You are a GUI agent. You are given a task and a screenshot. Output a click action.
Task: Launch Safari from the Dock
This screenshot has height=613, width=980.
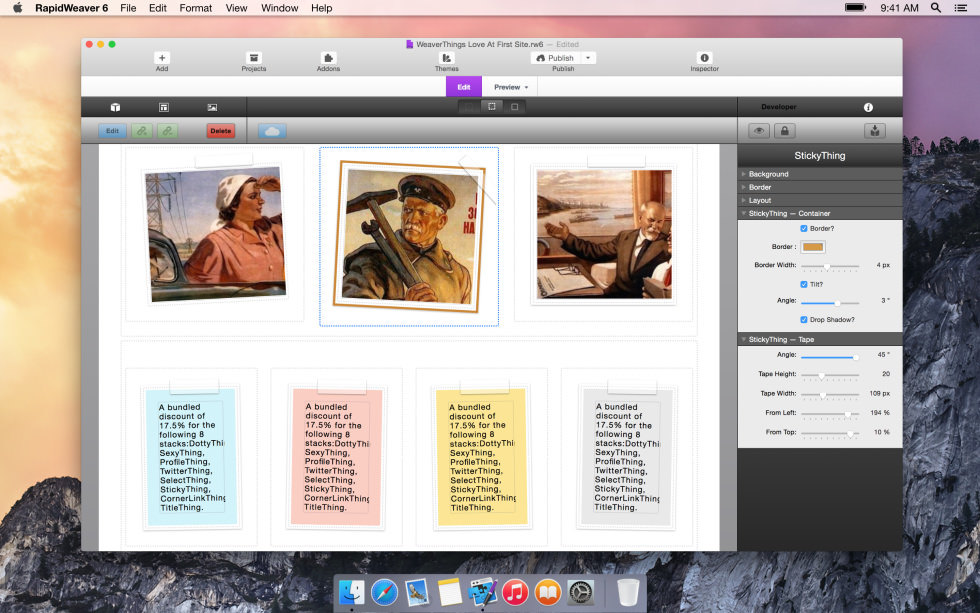[384, 592]
